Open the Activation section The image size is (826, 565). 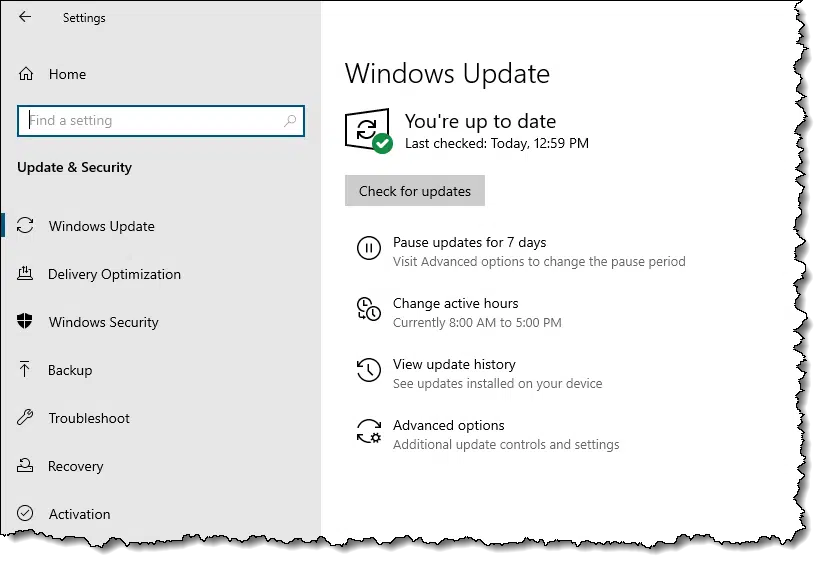pyautogui.click(x=80, y=514)
